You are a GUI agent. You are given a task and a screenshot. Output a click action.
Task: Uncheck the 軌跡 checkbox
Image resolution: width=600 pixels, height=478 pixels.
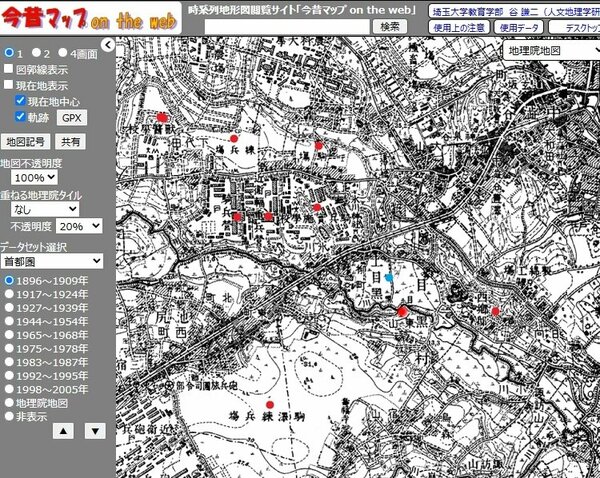coord(20,116)
